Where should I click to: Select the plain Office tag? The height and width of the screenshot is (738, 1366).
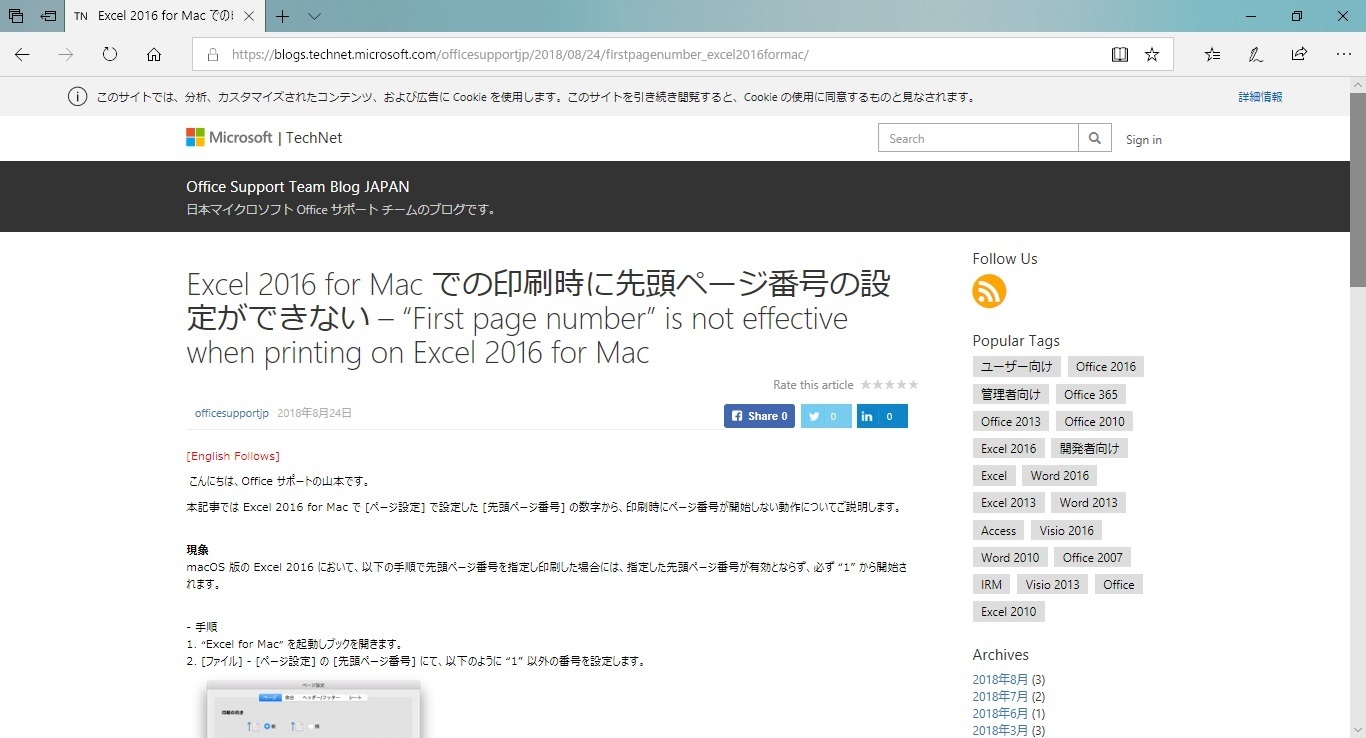[1119, 584]
